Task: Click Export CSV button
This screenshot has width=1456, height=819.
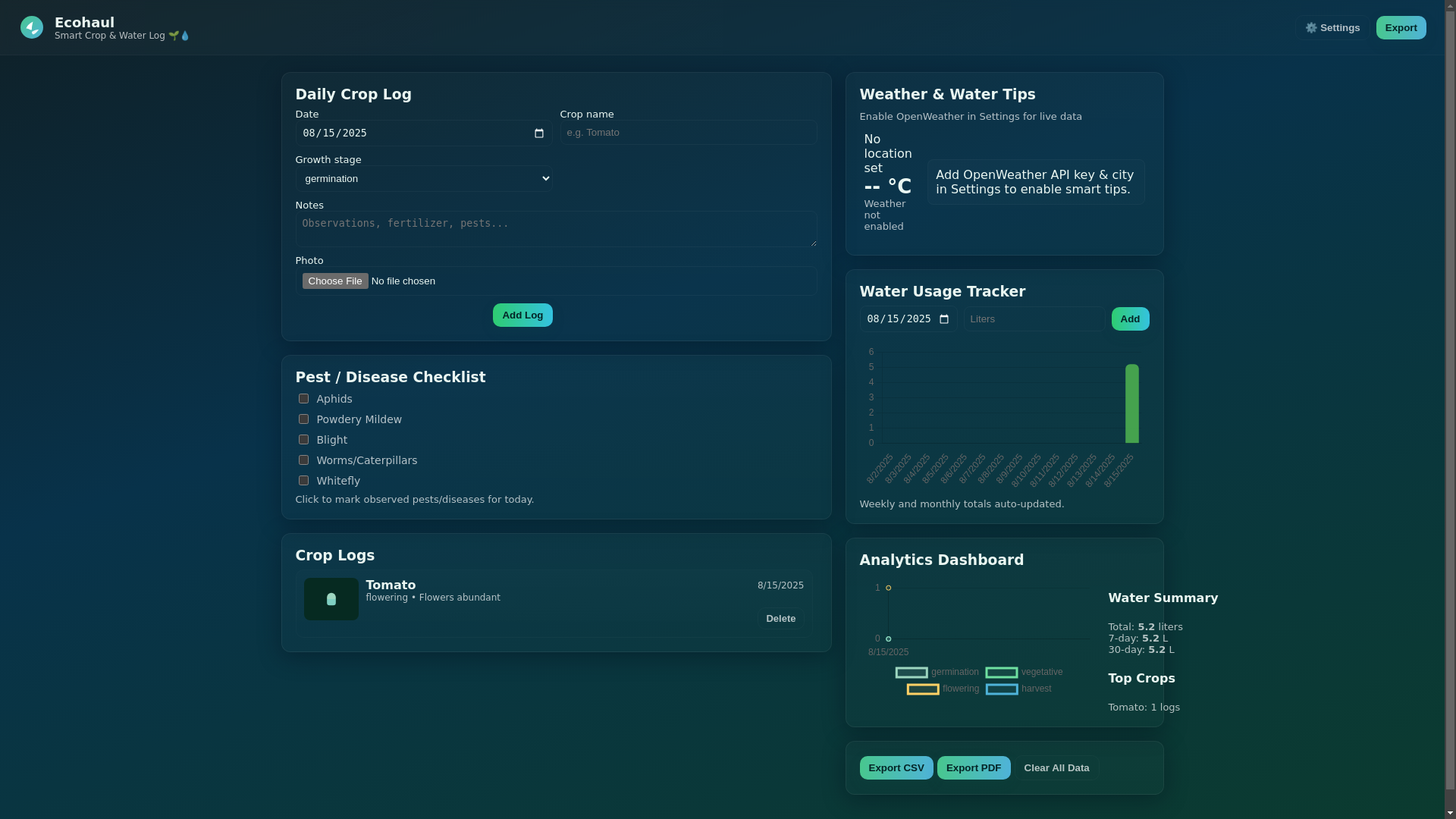Action: tap(896, 768)
